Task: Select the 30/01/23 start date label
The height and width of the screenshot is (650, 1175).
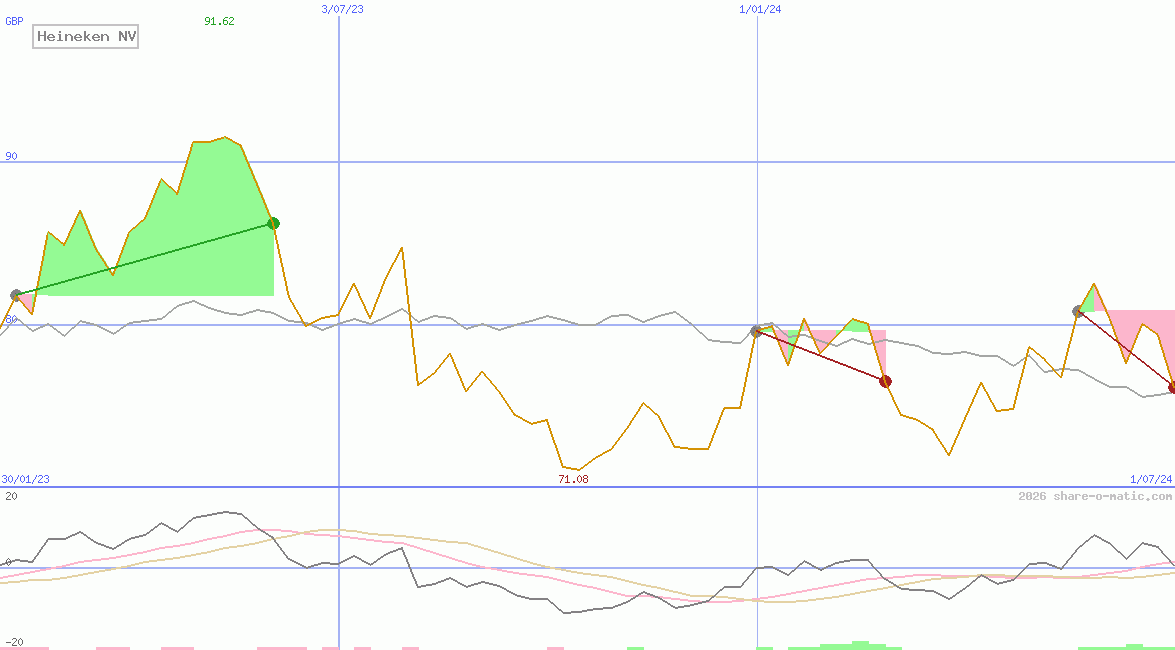Action: (26, 479)
